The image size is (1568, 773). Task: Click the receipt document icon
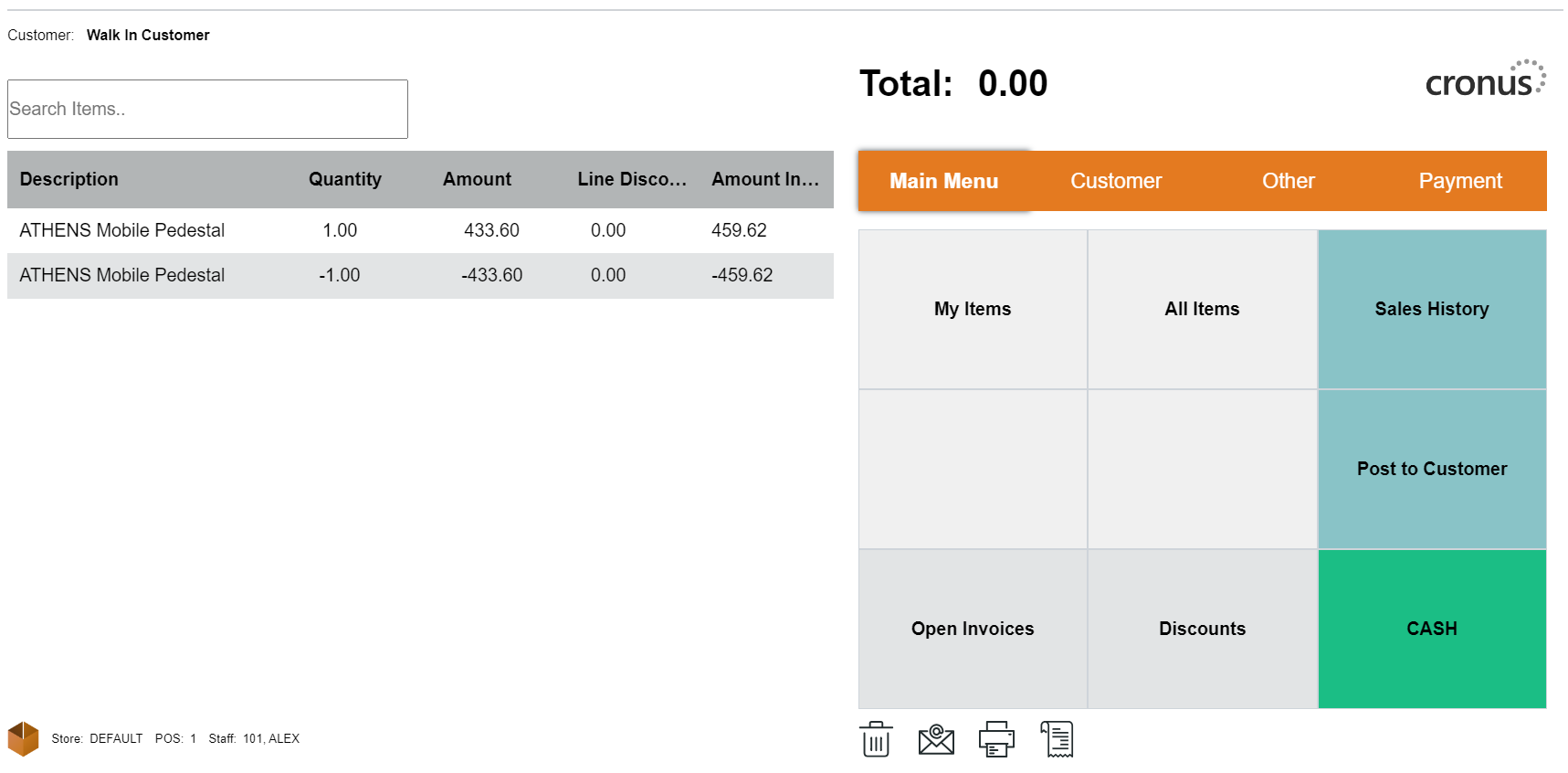coord(1058,739)
